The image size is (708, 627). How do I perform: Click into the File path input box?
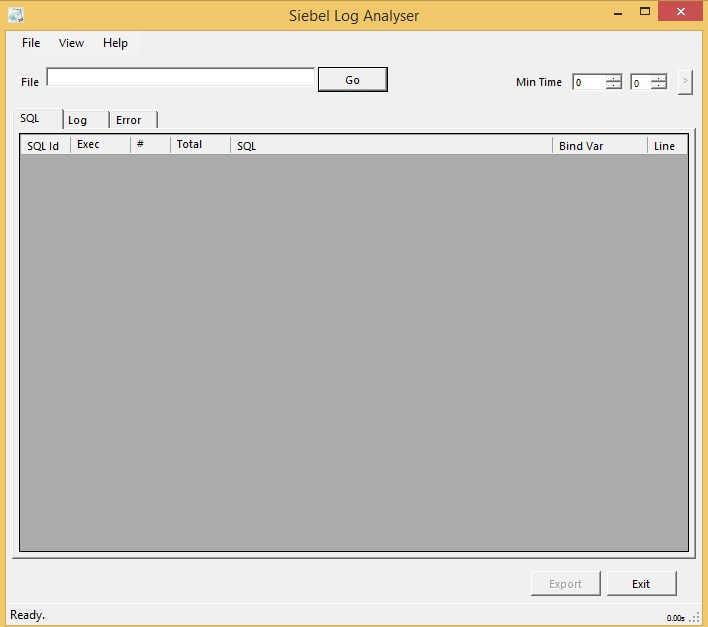[x=181, y=77]
